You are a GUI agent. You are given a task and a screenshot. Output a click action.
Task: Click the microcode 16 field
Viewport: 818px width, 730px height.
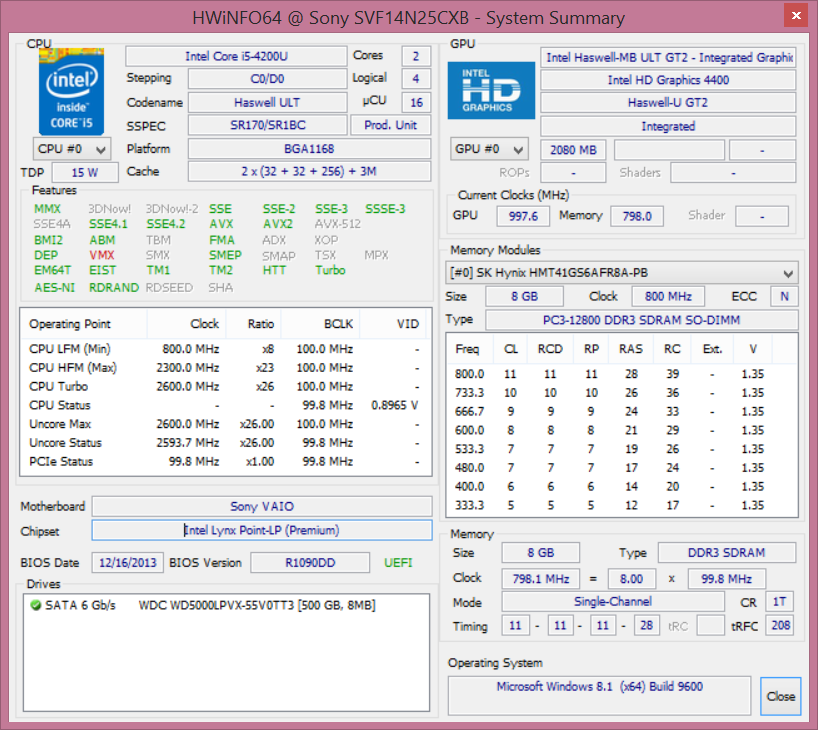point(416,102)
